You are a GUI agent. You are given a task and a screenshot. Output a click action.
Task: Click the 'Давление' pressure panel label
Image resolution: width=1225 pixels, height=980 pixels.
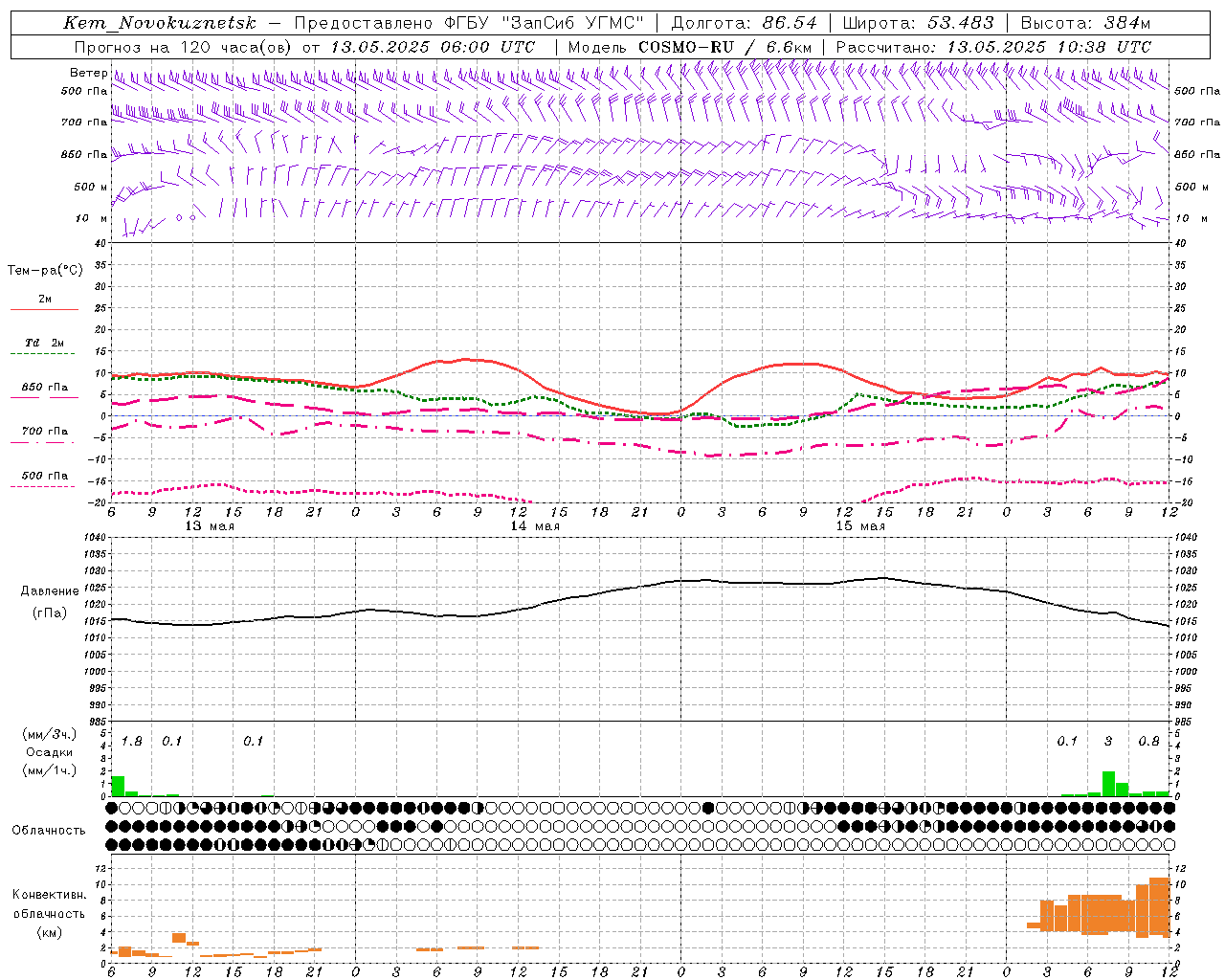[50, 591]
